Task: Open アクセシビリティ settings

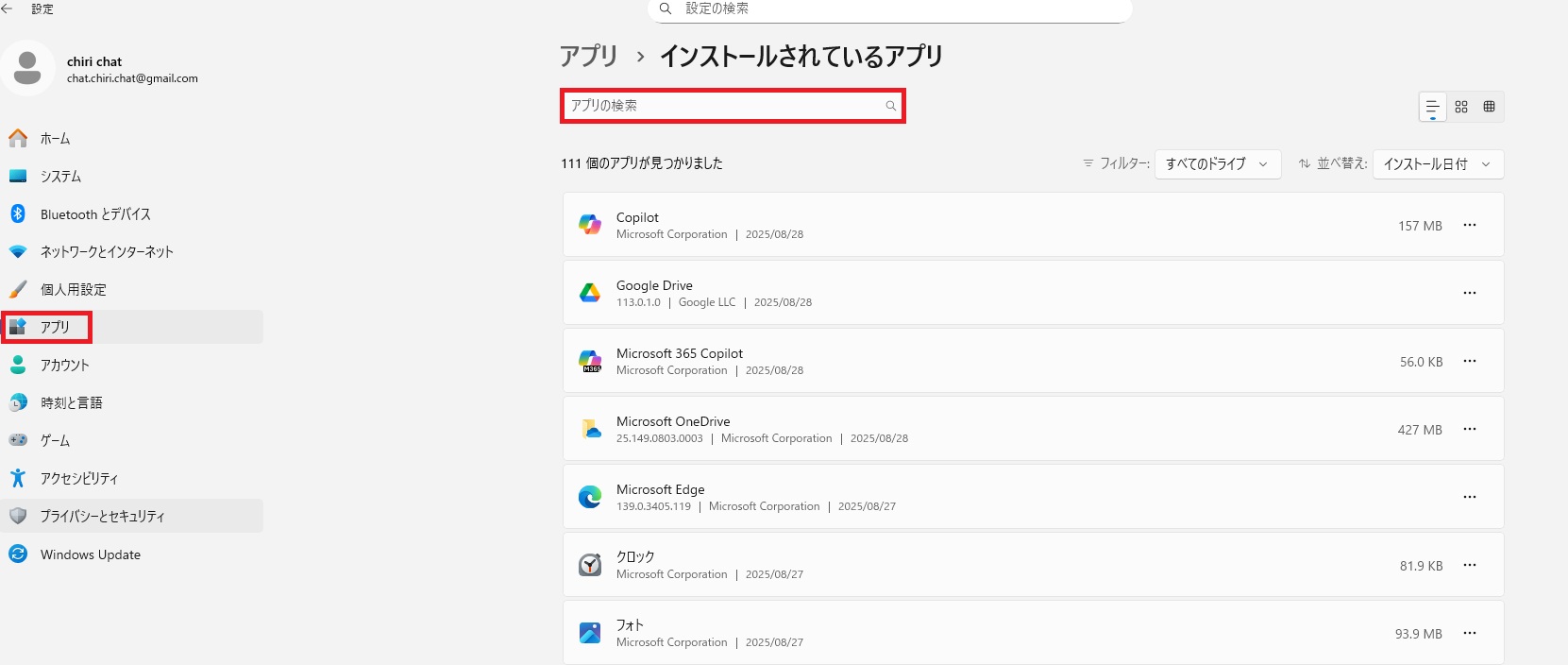Action: 132,478
